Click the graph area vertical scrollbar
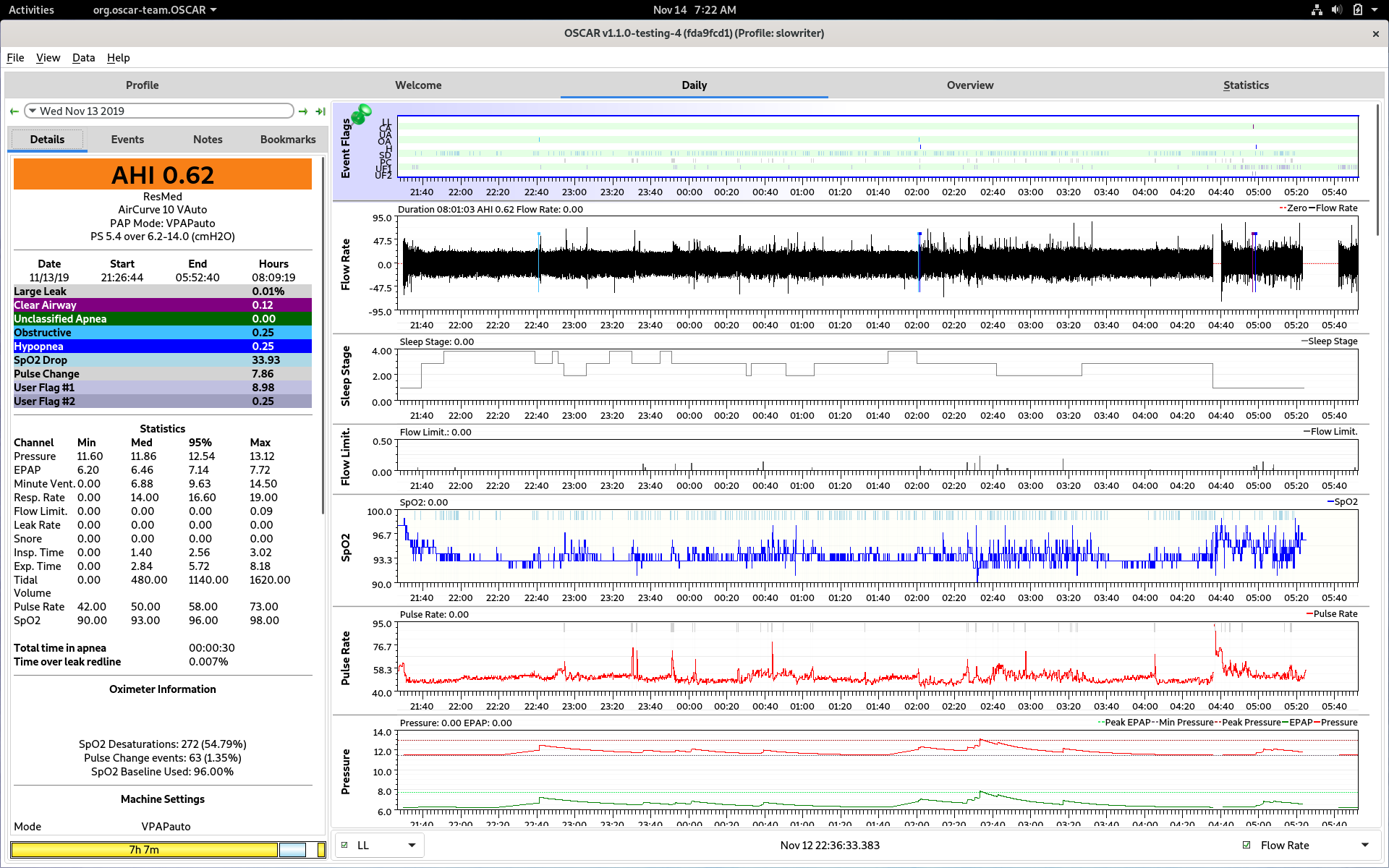Screen dimensions: 1389x868 tap(1378, 170)
